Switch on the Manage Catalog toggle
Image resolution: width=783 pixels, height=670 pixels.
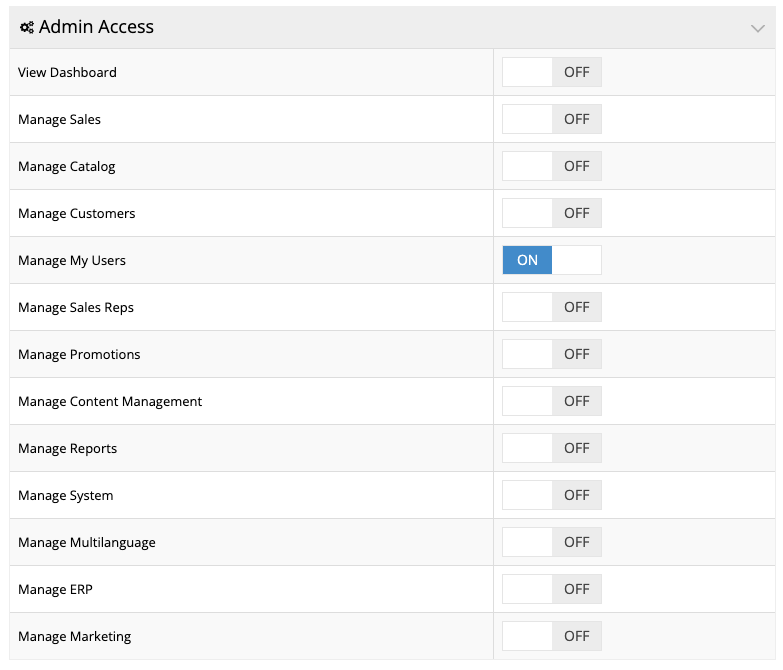551,167
